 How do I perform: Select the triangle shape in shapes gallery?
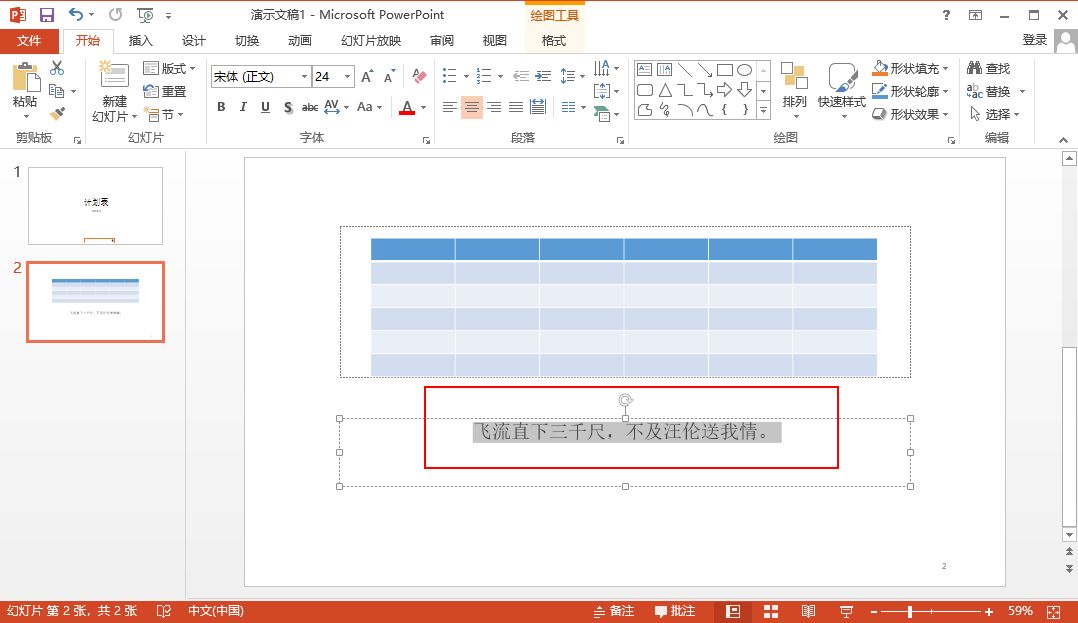(665, 90)
